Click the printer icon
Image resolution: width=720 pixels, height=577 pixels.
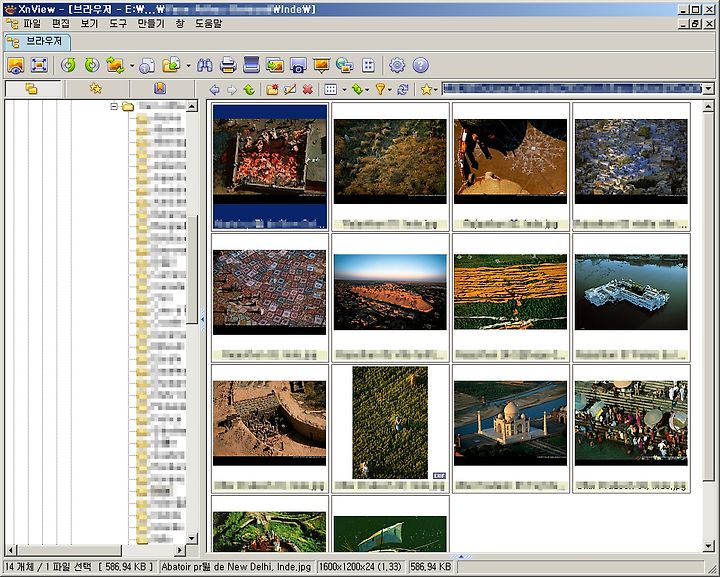[x=228, y=65]
